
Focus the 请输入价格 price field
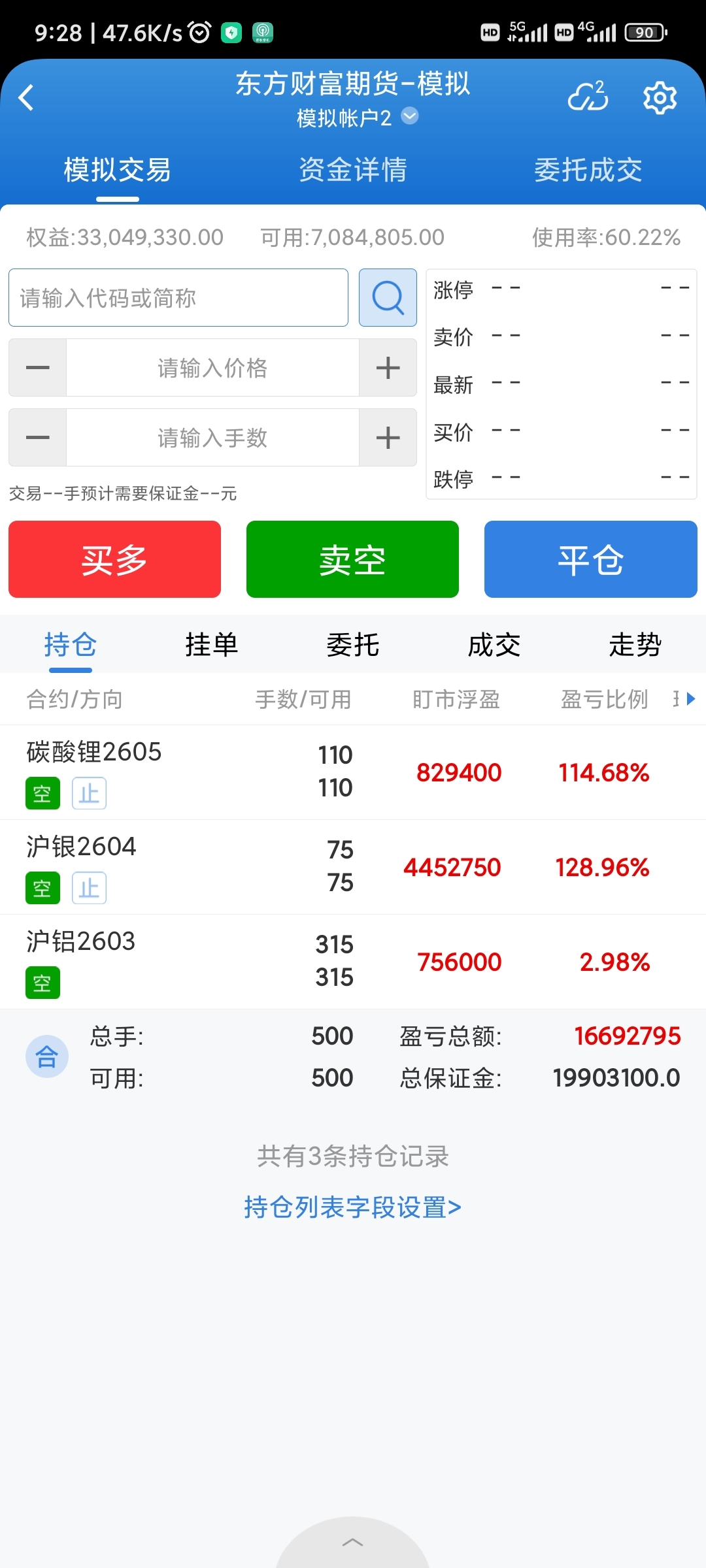click(x=212, y=367)
